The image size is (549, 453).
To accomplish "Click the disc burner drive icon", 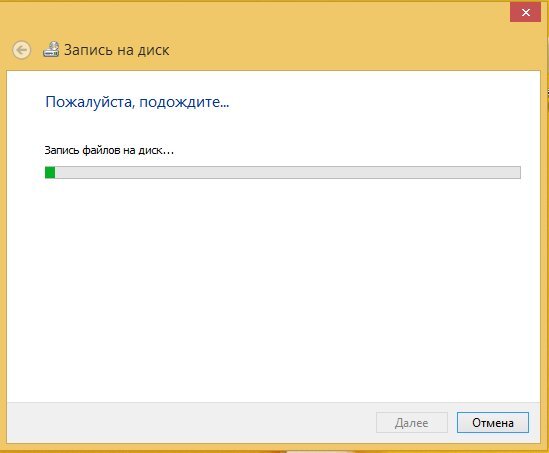I will click(51, 49).
